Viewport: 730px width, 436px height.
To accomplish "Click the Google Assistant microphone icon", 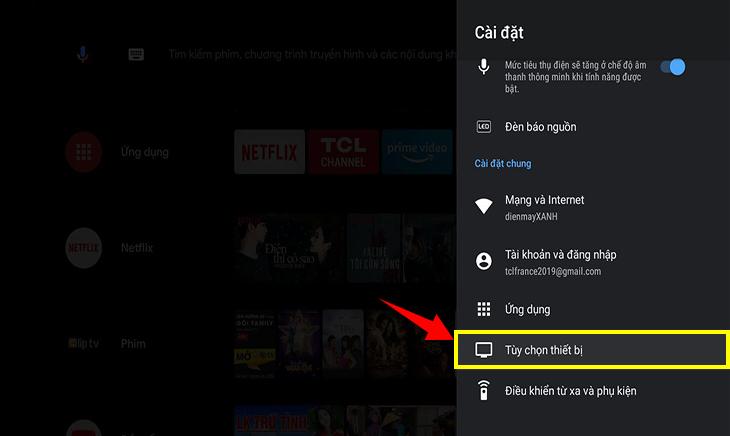I will coord(84,55).
